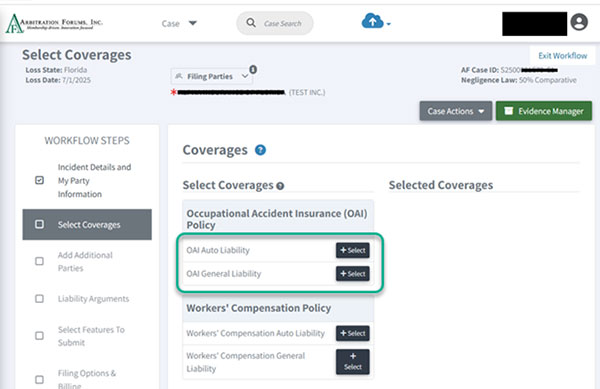Click the Loss State Florida text
The height and width of the screenshot is (389, 600).
coord(56,70)
